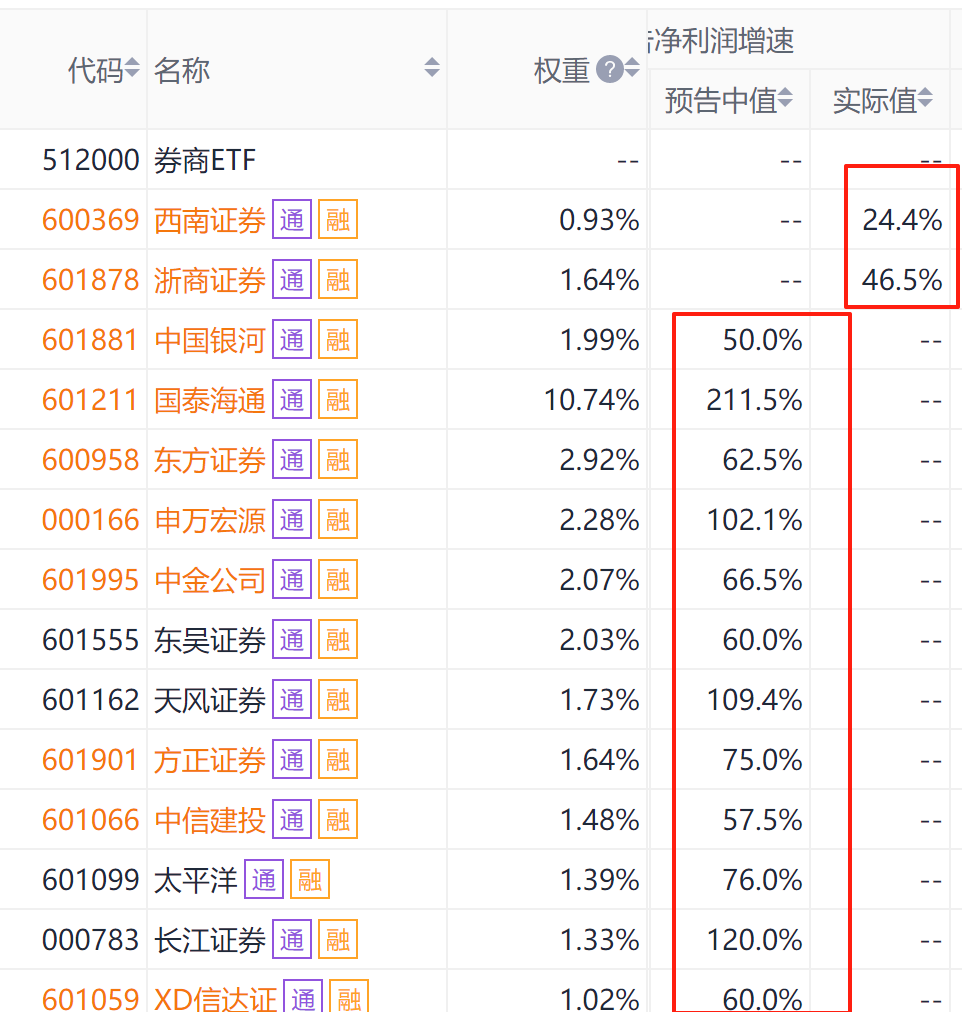
Task: Click 通 badge next to 方正证券
Action: pos(292,760)
